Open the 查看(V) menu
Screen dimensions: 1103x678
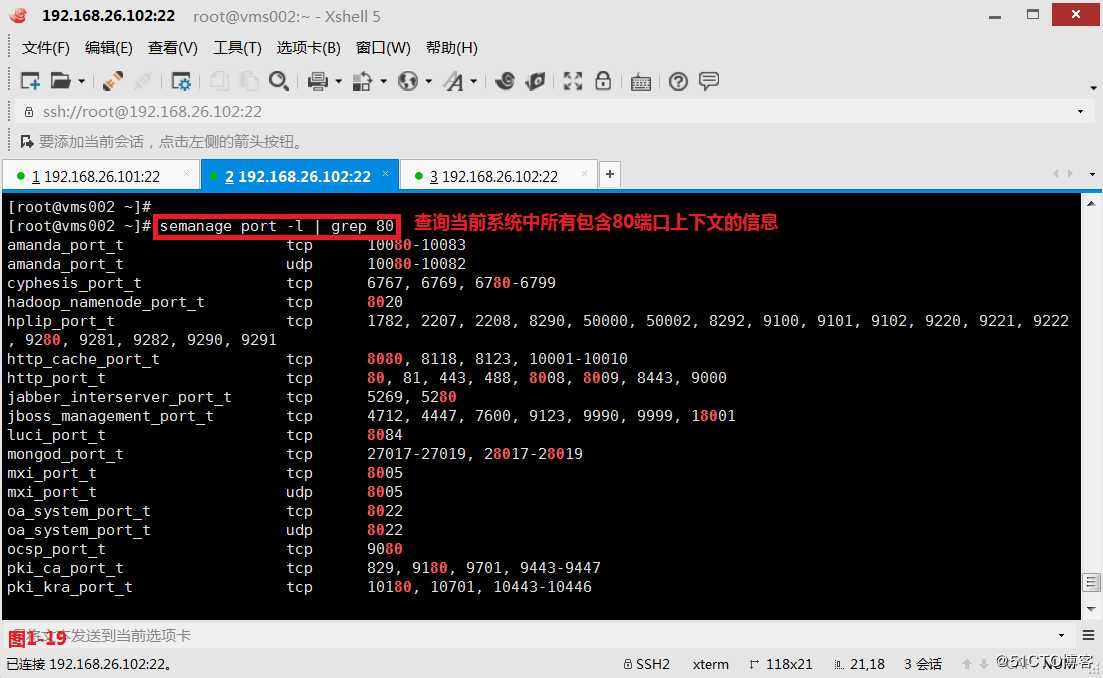coord(172,48)
